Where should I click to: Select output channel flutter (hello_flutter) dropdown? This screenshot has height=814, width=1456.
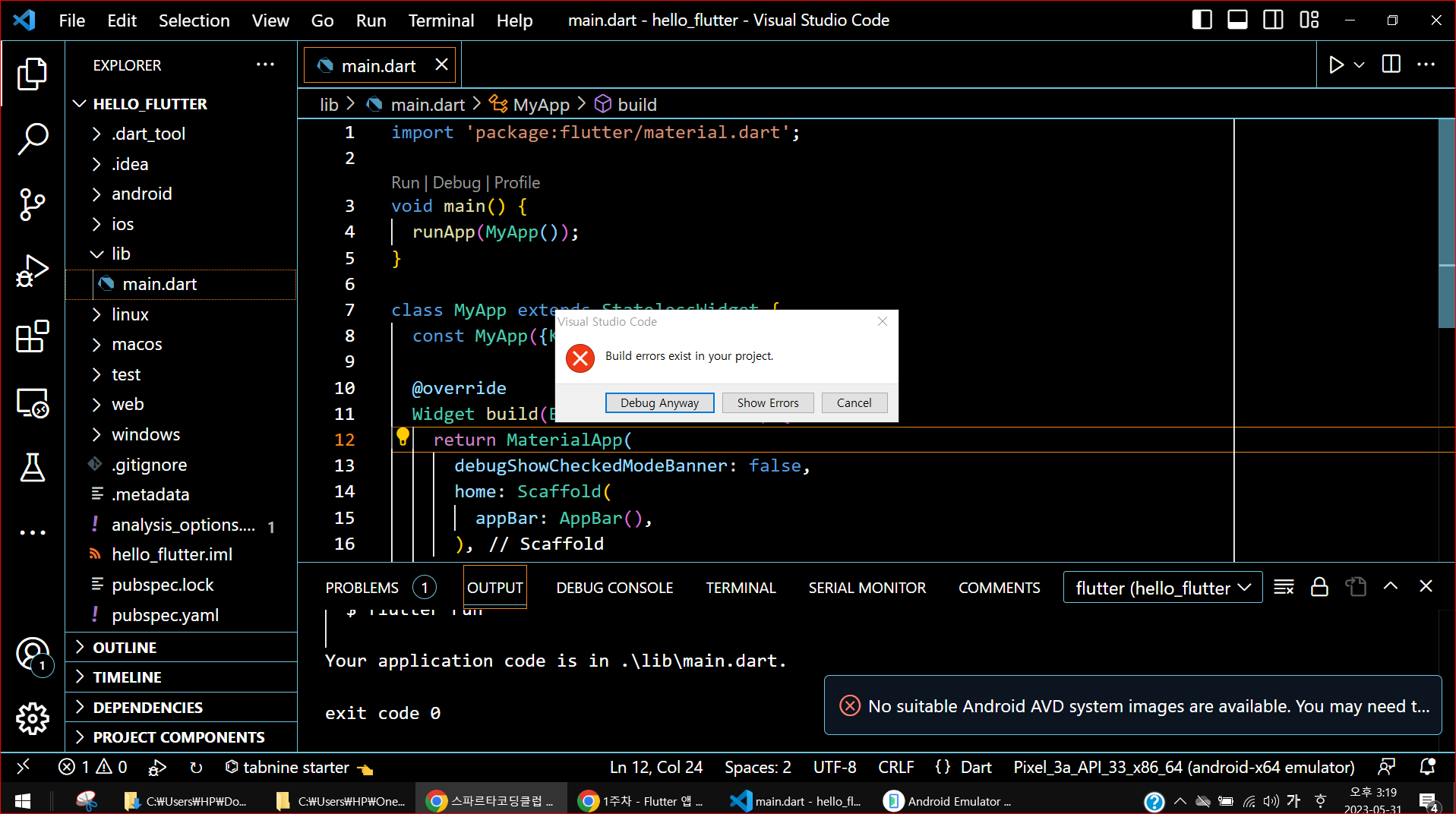tap(1163, 588)
